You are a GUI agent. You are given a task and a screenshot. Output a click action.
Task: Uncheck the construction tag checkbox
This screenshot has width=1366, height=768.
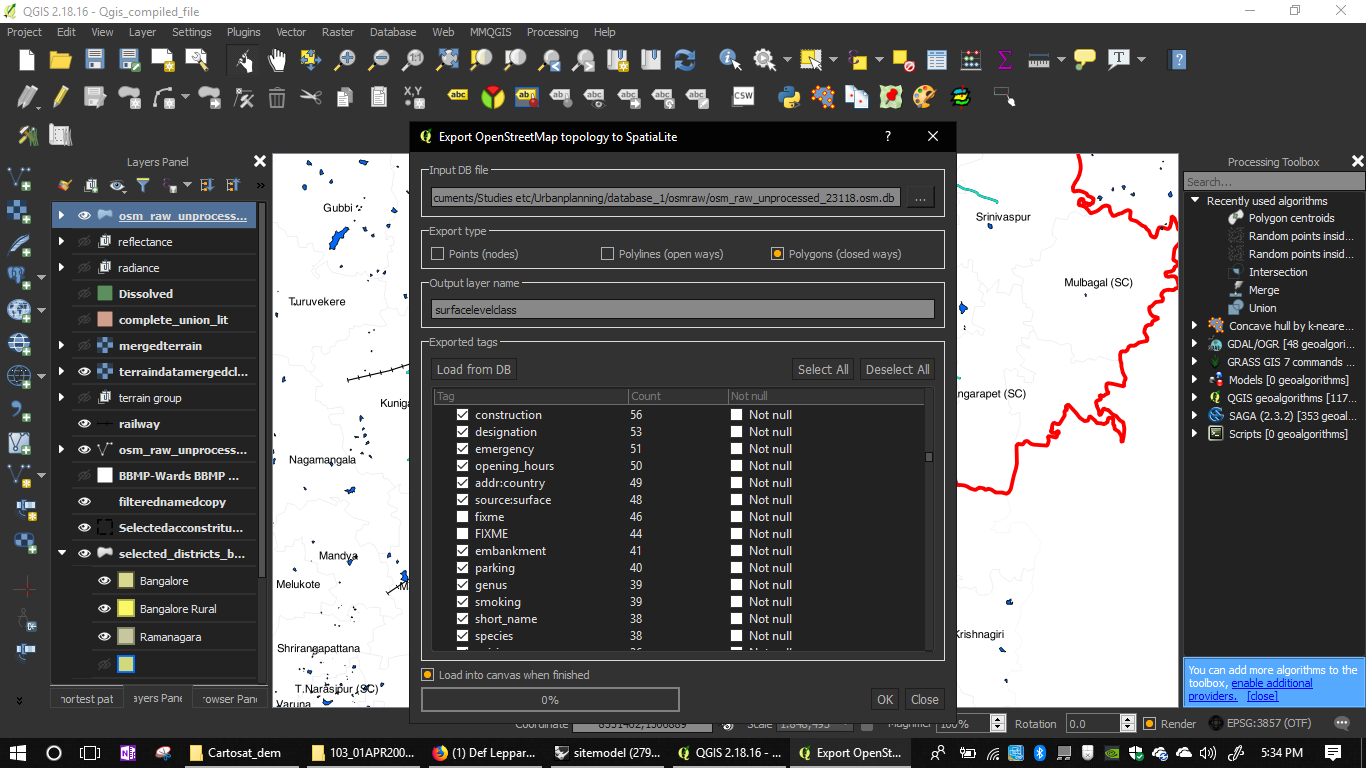pyautogui.click(x=462, y=415)
